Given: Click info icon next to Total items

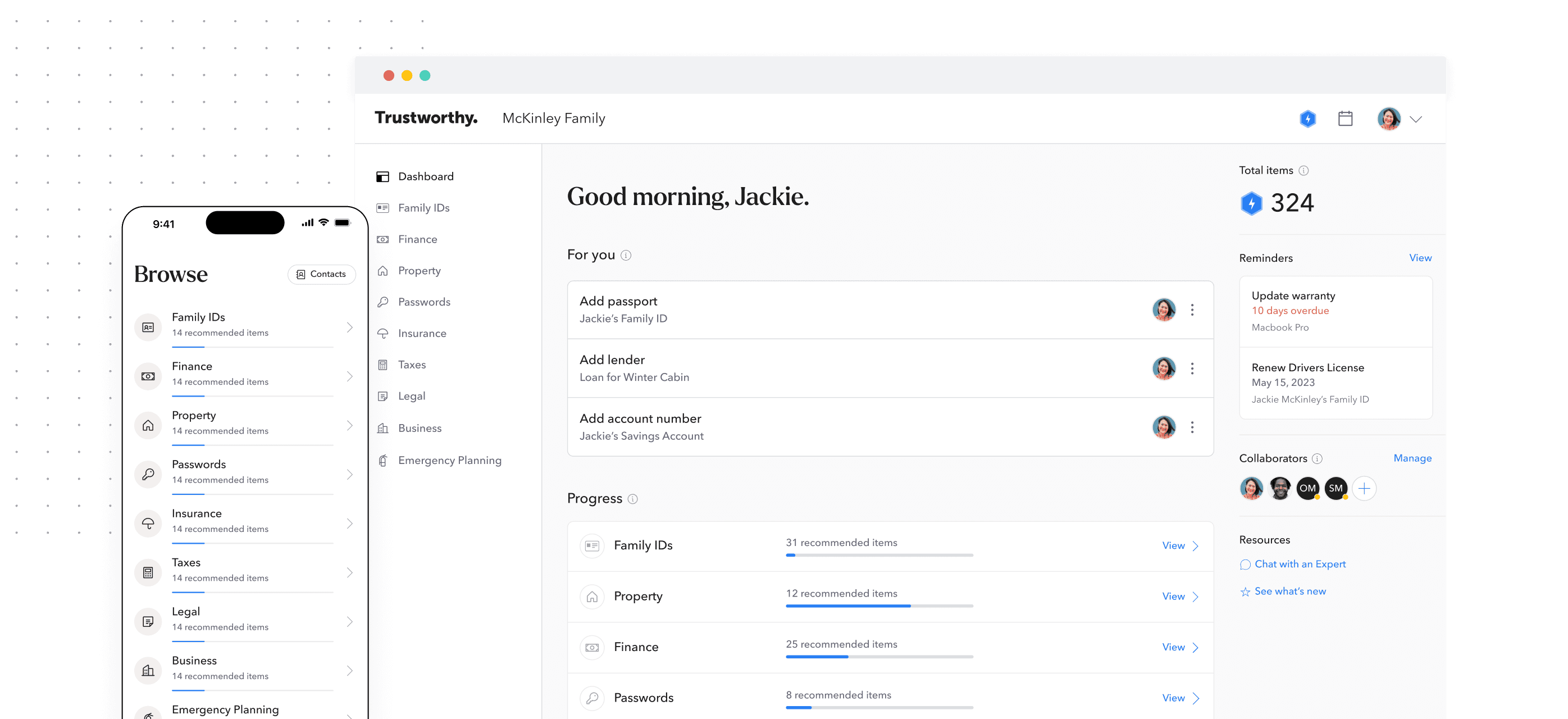Looking at the screenshot, I should pos(1303,170).
